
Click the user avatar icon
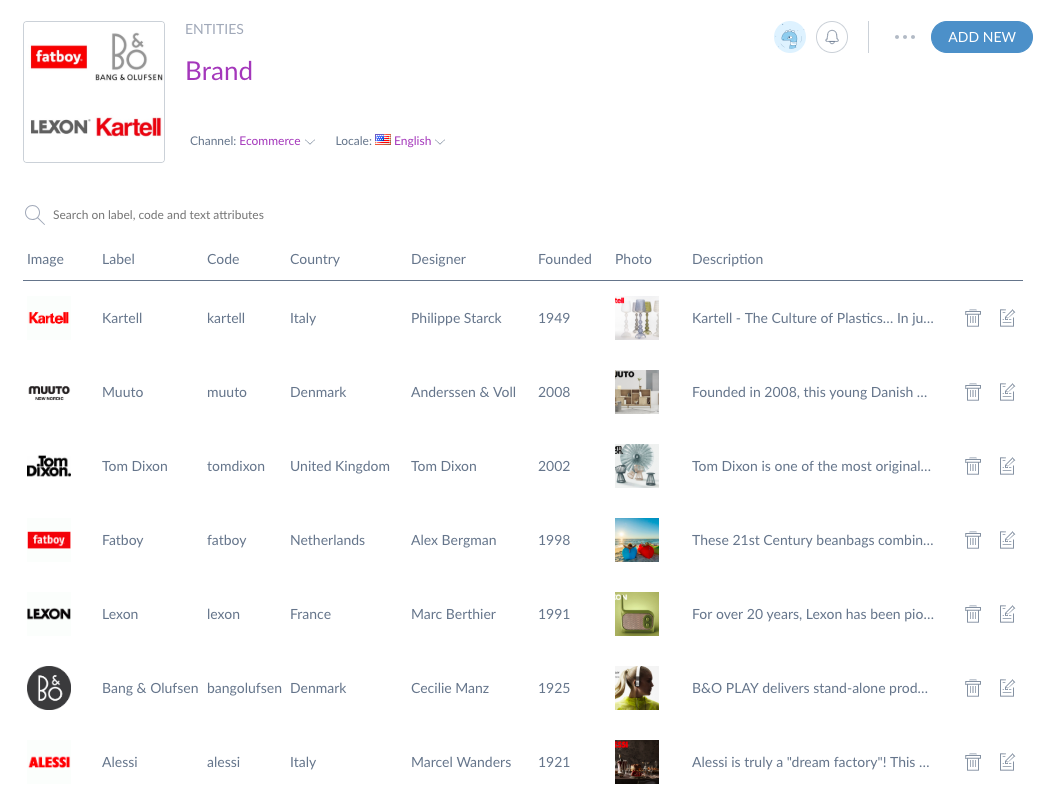pos(790,38)
